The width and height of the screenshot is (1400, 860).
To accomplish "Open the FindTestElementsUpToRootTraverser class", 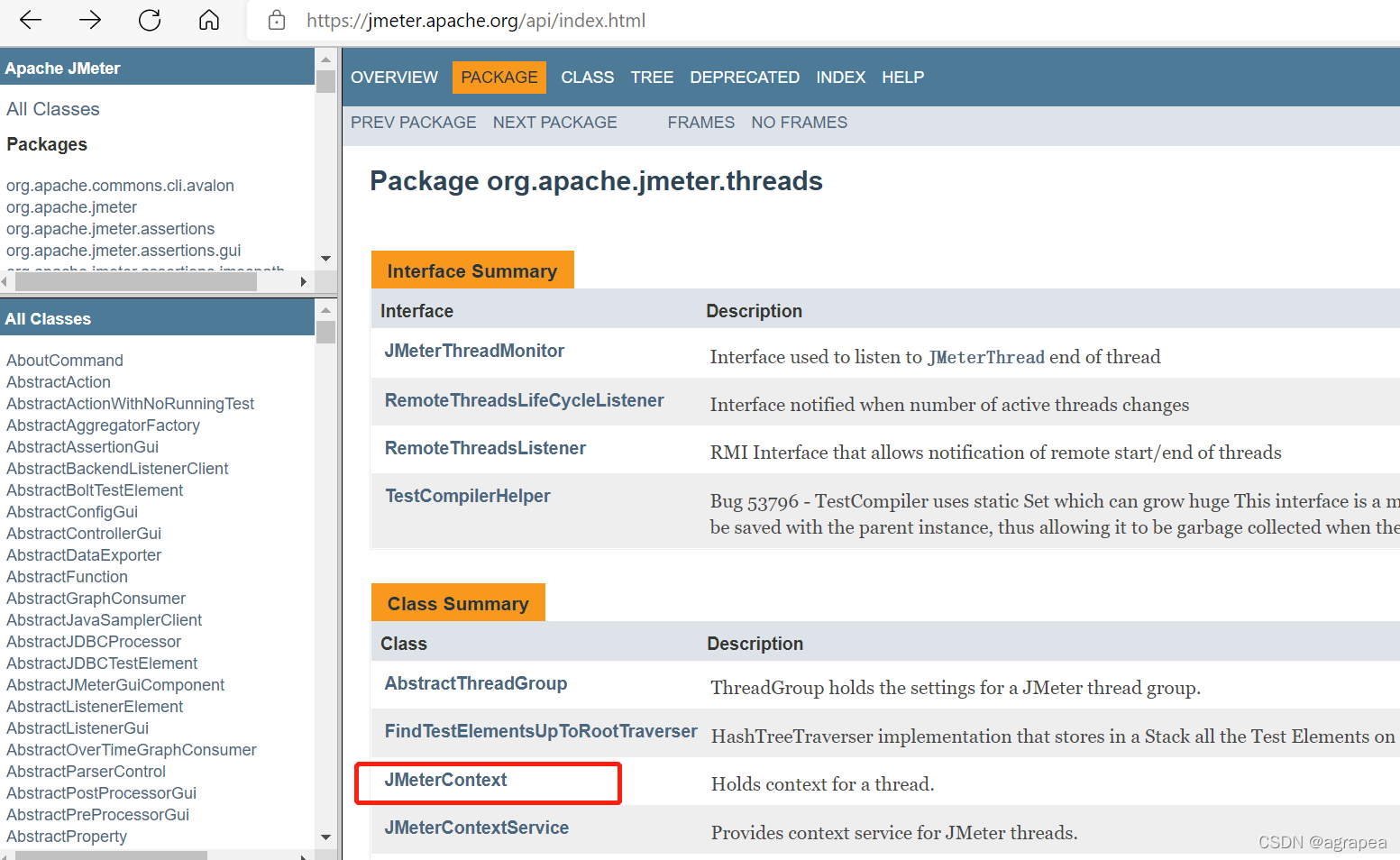I will coord(541,731).
